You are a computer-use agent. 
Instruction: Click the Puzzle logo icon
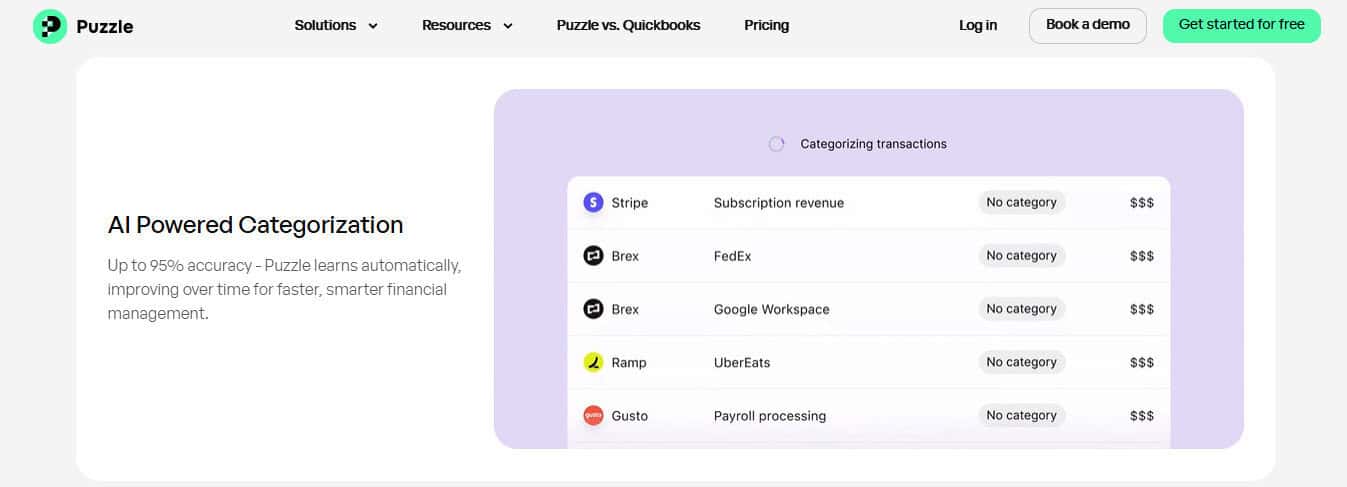[x=50, y=26]
